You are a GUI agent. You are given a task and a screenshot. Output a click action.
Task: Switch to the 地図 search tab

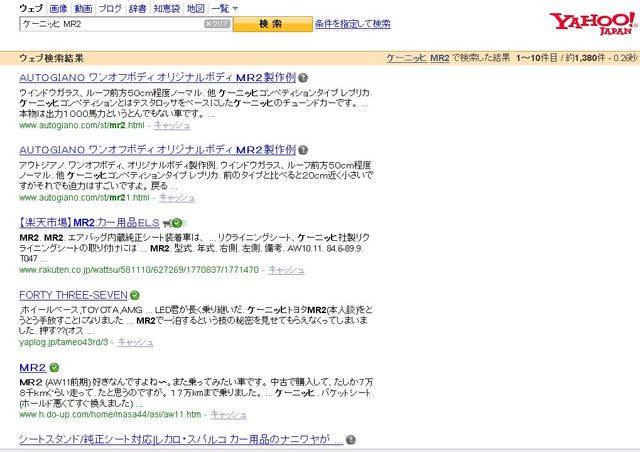tap(196, 9)
